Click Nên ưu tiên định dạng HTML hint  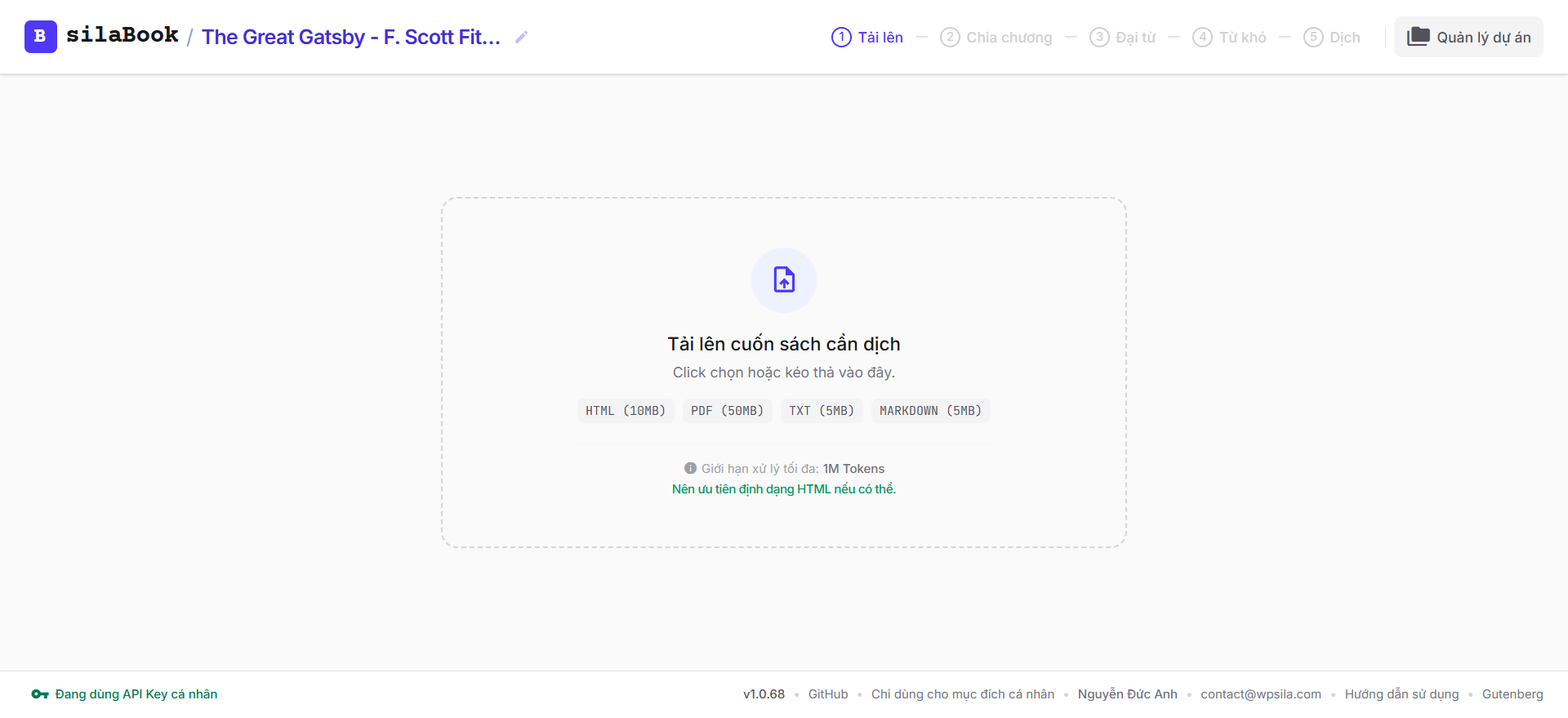[x=784, y=489]
